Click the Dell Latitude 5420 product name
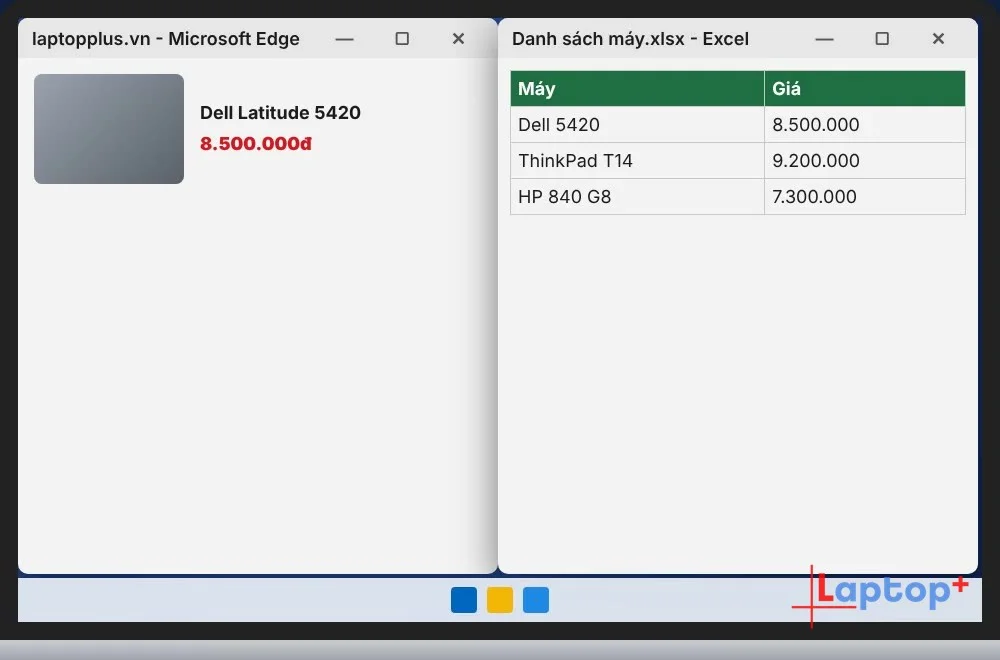Image resolution: width=1000 pixels, height=660 pixels. click(281, 113)
